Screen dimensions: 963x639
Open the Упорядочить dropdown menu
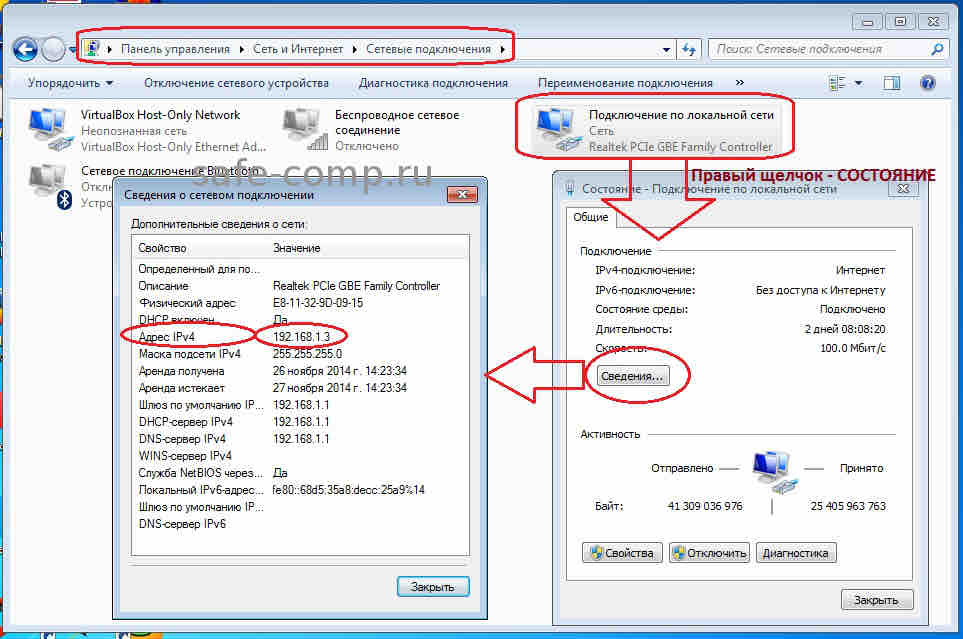70,83
